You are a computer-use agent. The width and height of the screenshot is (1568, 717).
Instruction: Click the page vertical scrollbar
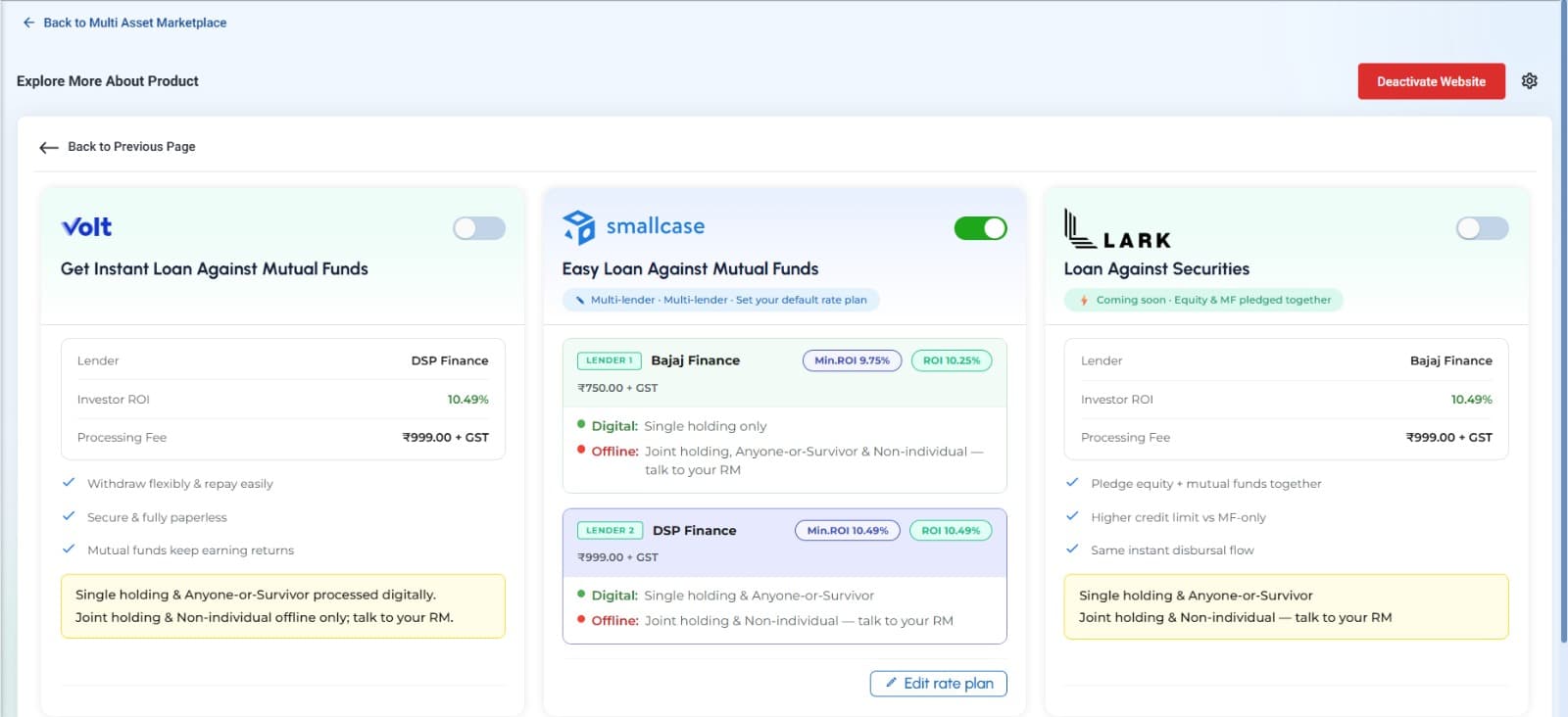tap(1564, 323)
